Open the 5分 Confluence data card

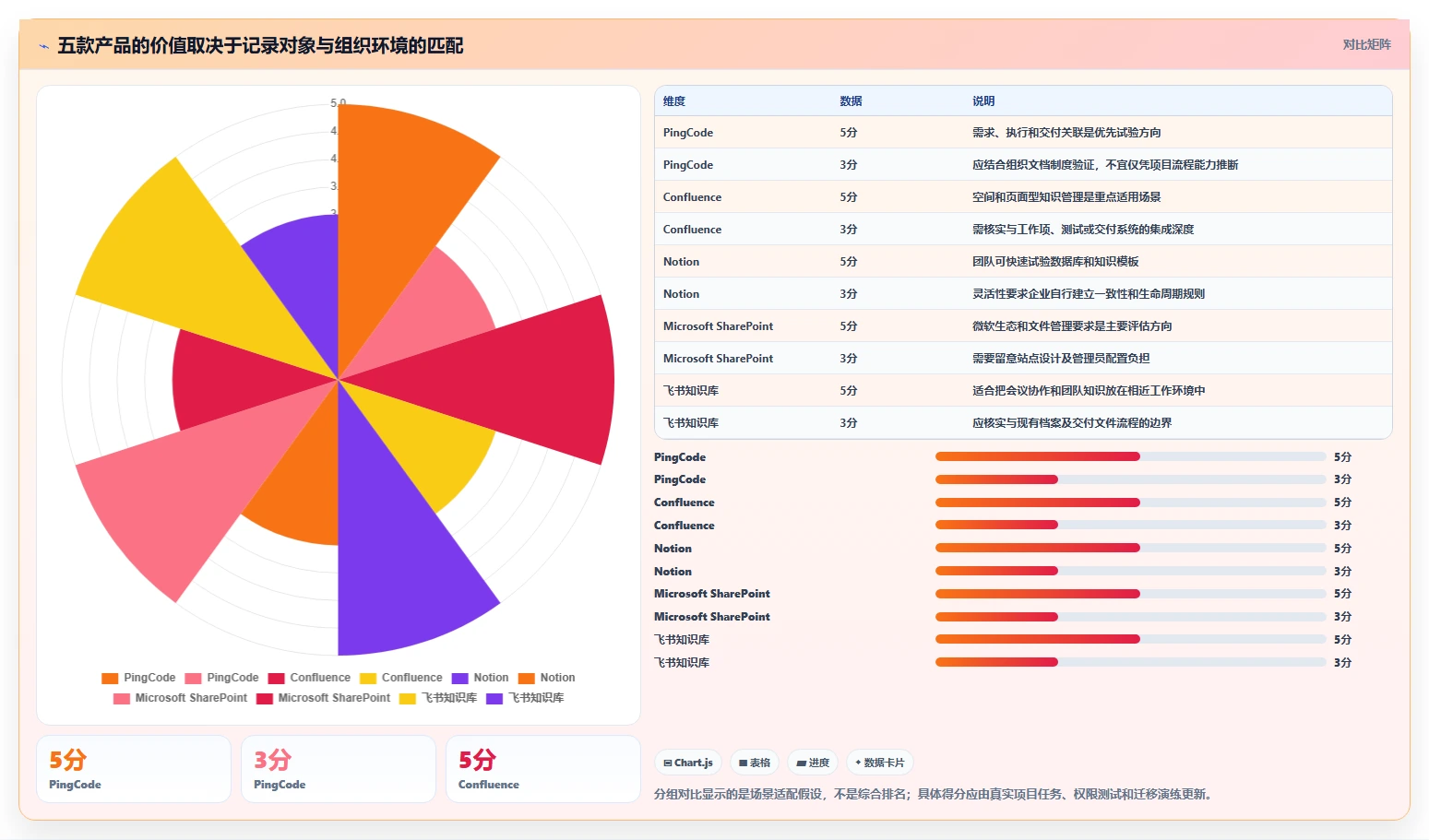pyautogui.click(x=543, y=769)
